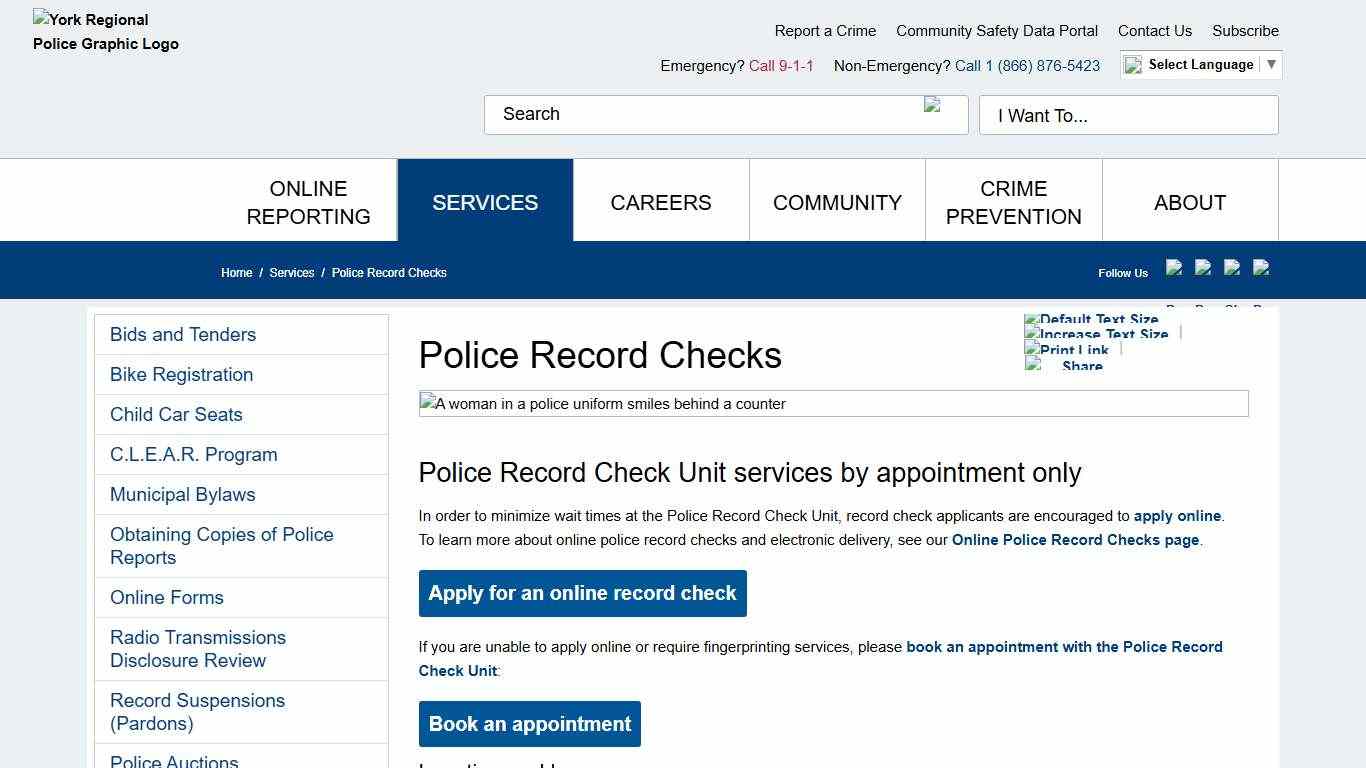Screen dimensions: 1366x768
Task: Open the CRIME PREVENTION menu
Action: (x=1013, y=202)
